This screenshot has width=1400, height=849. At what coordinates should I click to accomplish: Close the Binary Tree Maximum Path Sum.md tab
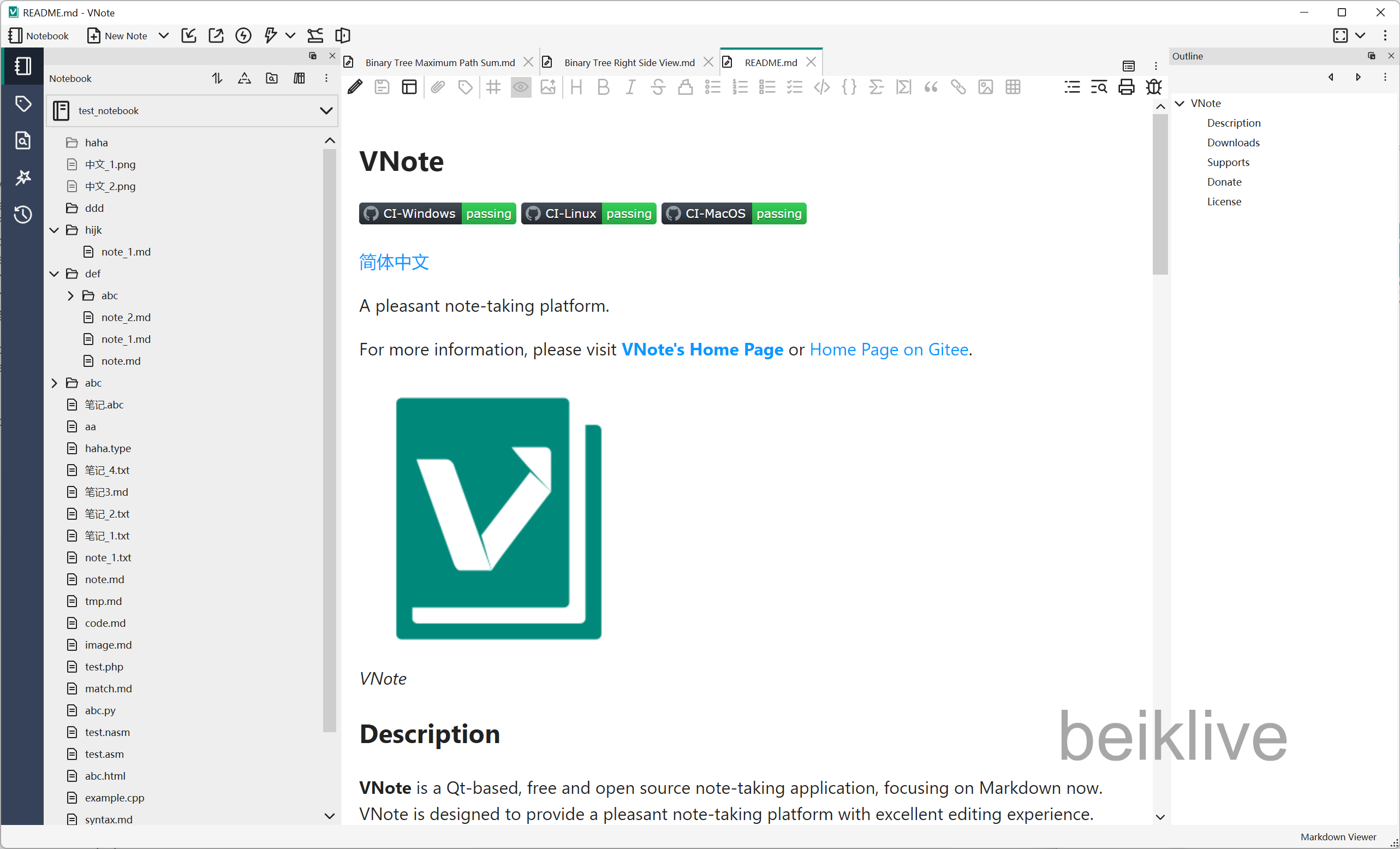click(528, 62)
